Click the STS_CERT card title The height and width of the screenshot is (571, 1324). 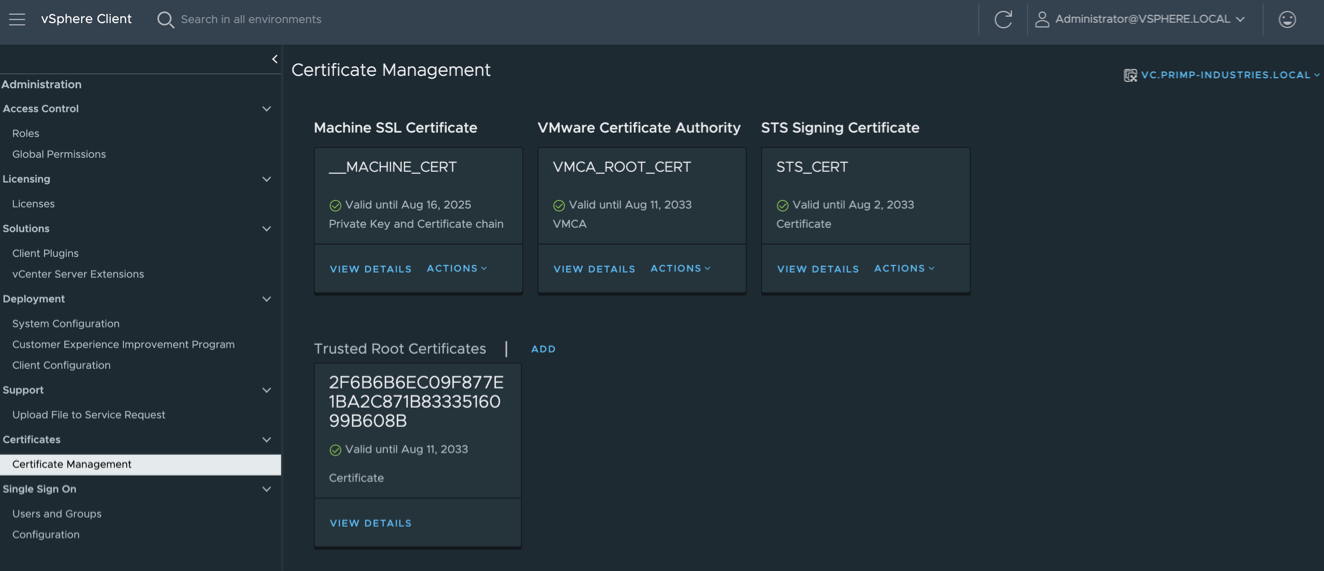pos(812,167)
